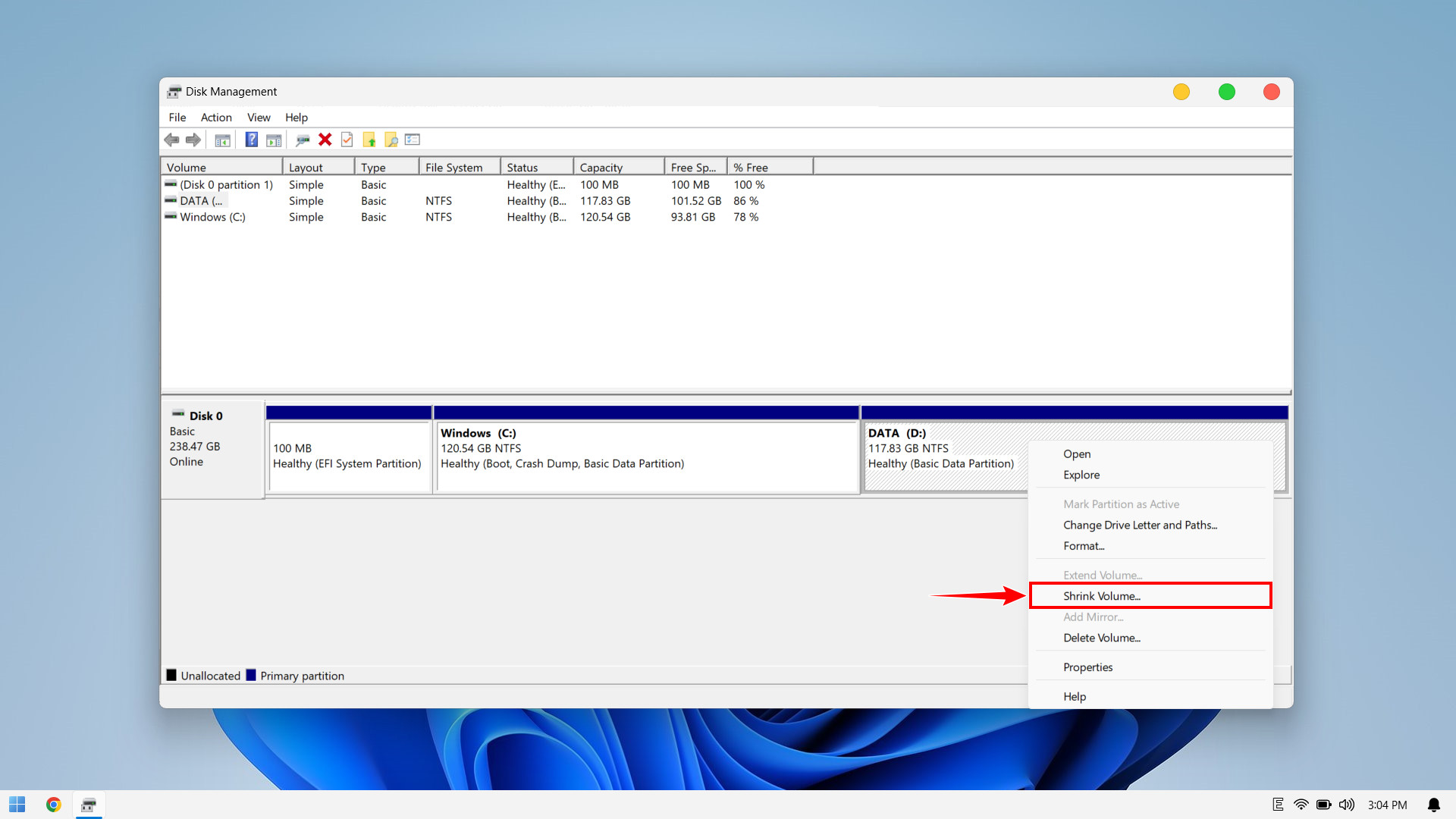Click the settings checklist toolbar icon
1456x819 pixels.
coord(413,140)
